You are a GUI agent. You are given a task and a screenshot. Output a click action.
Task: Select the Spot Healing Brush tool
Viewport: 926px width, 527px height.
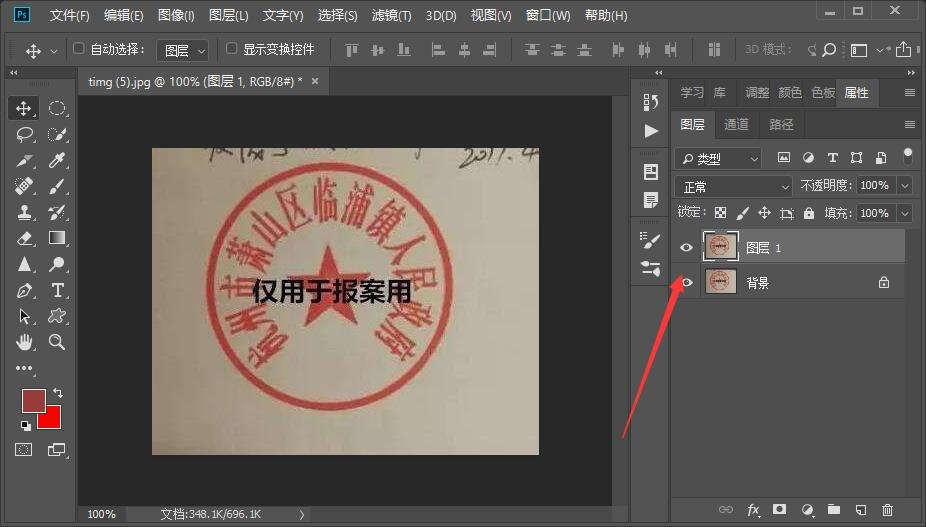coord(24,187)
